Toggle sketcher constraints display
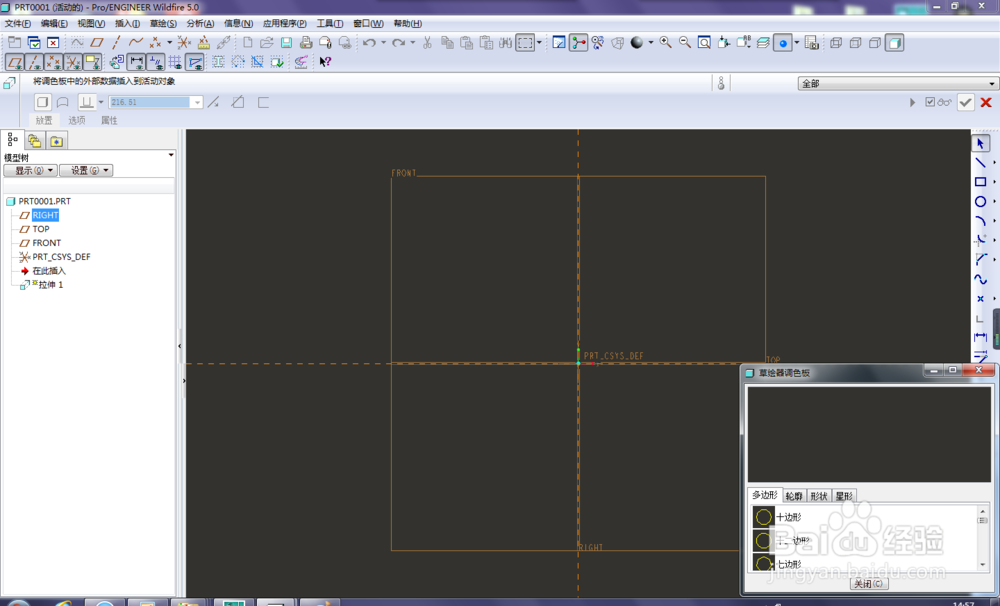 [156, 62]
